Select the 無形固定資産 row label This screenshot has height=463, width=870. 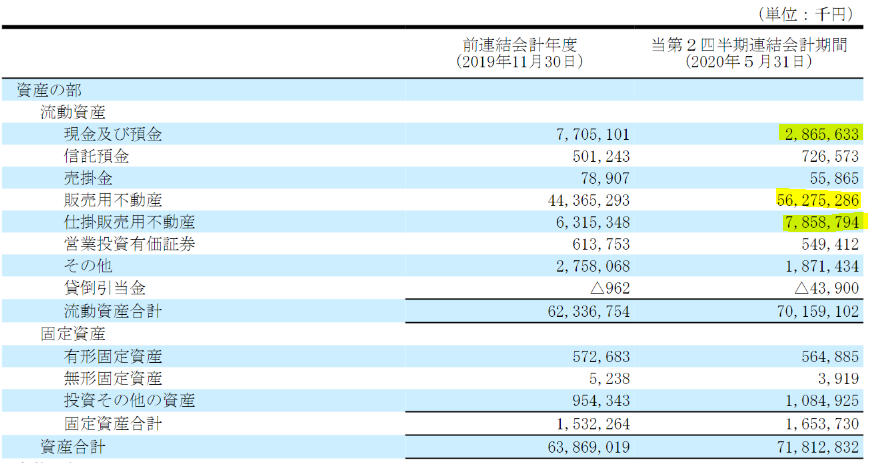click(113, 379)
